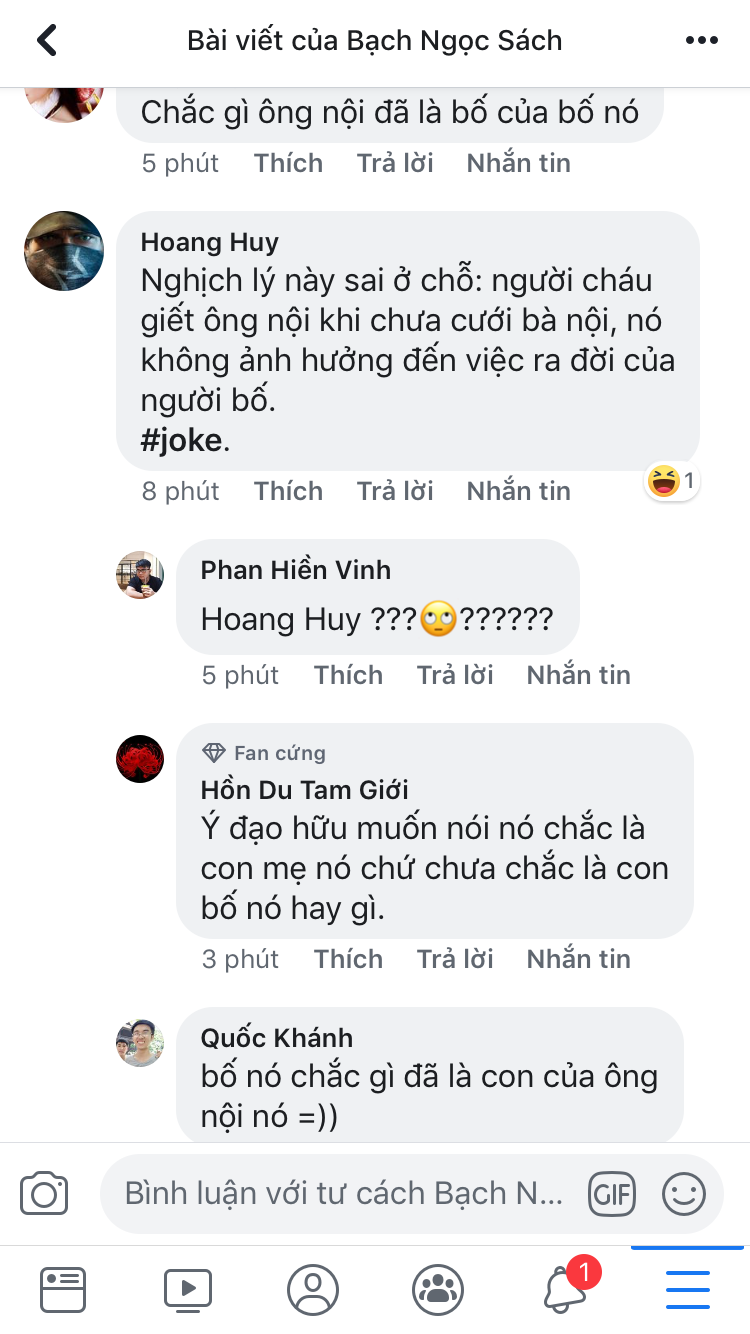Open the emoji smiley picker

click(684, 1194)
